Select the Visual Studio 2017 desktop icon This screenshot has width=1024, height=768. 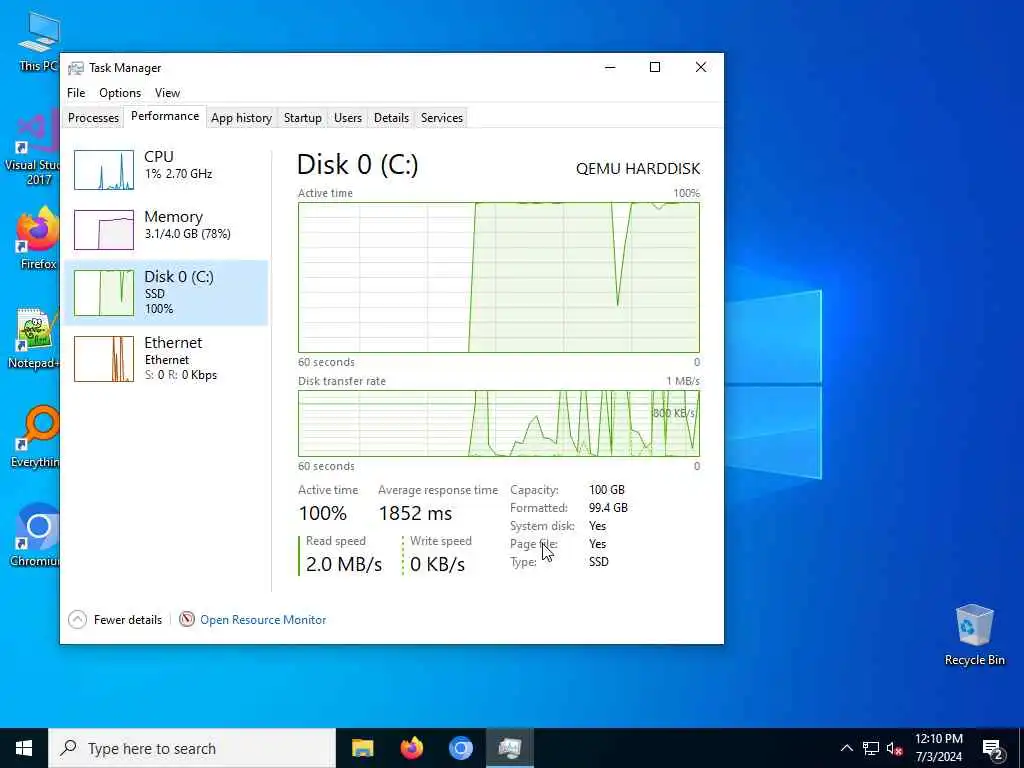coord(32,149)
